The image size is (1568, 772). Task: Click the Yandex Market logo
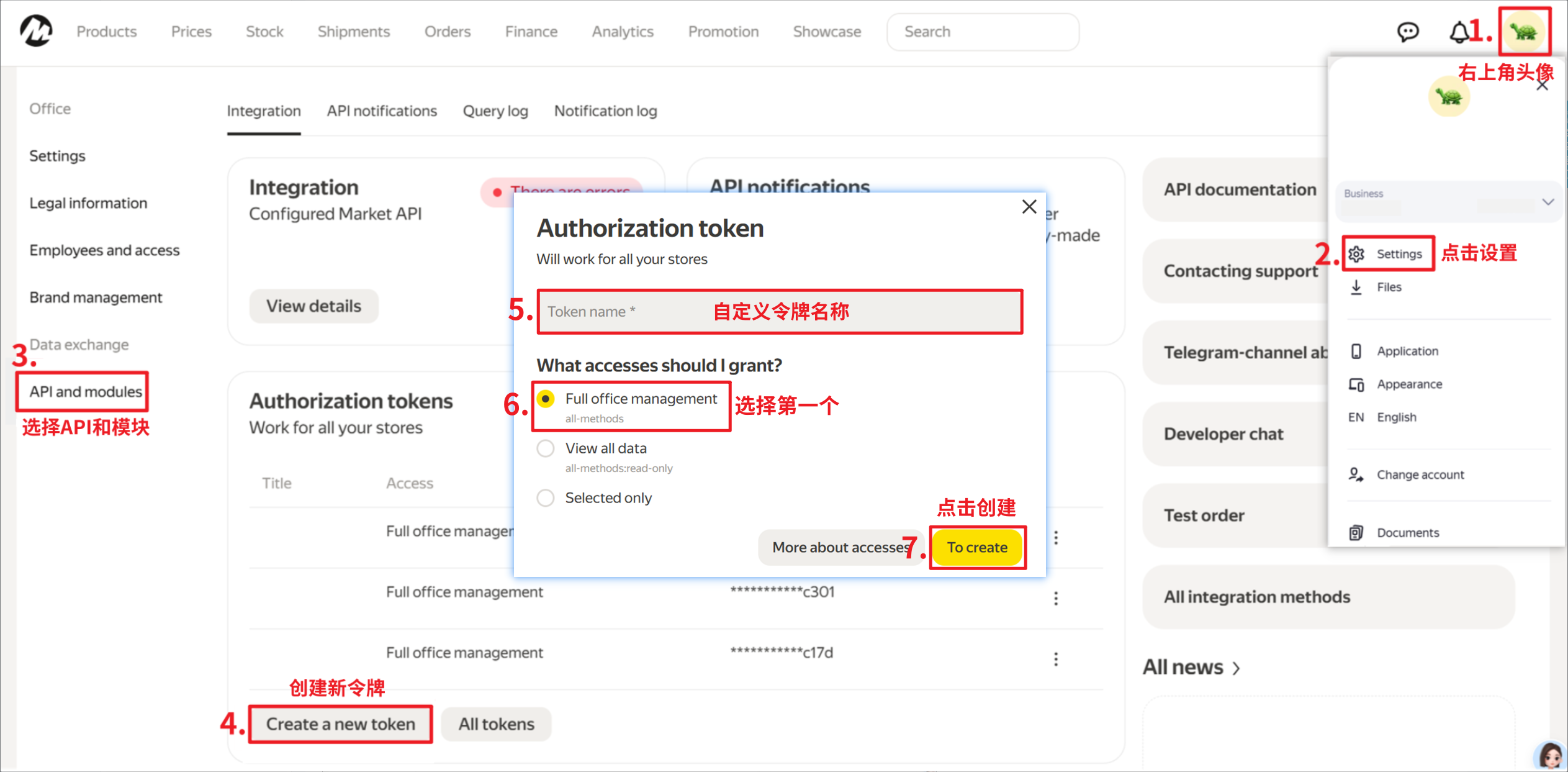(x=36, y=31)
